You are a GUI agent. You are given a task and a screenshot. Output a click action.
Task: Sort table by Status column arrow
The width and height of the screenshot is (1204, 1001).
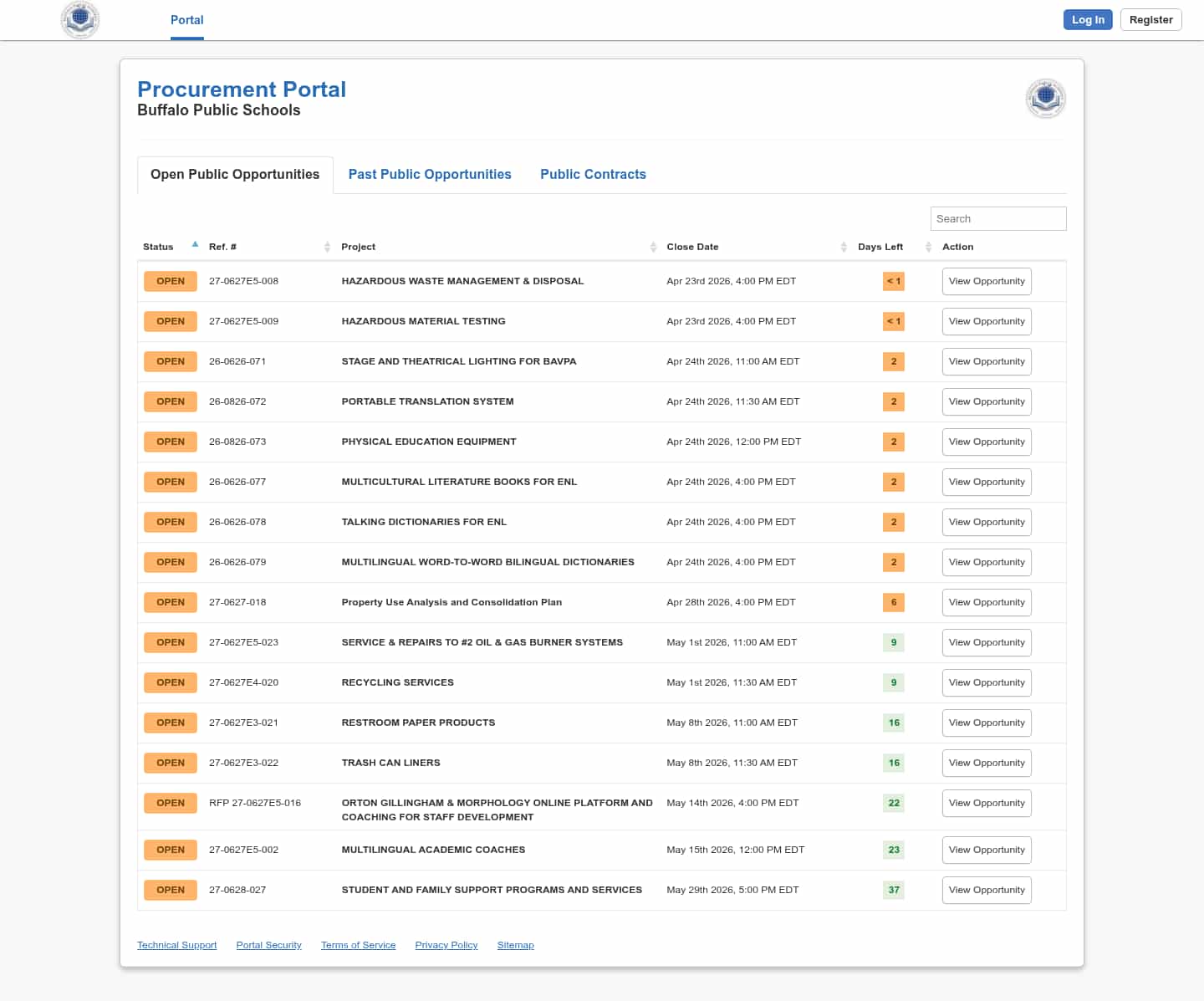[x=195, y=245]
